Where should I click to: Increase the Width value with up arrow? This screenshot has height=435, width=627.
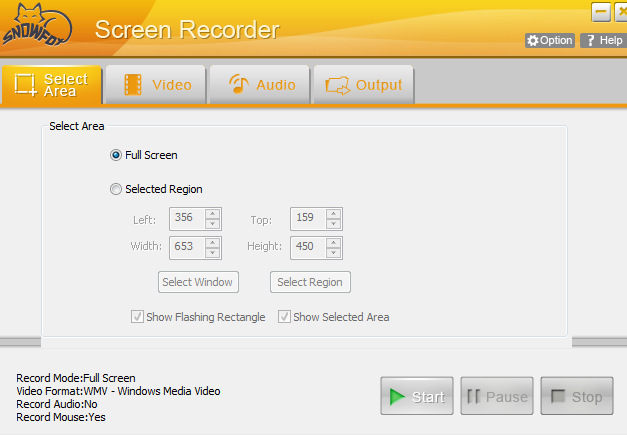[213, 243]
